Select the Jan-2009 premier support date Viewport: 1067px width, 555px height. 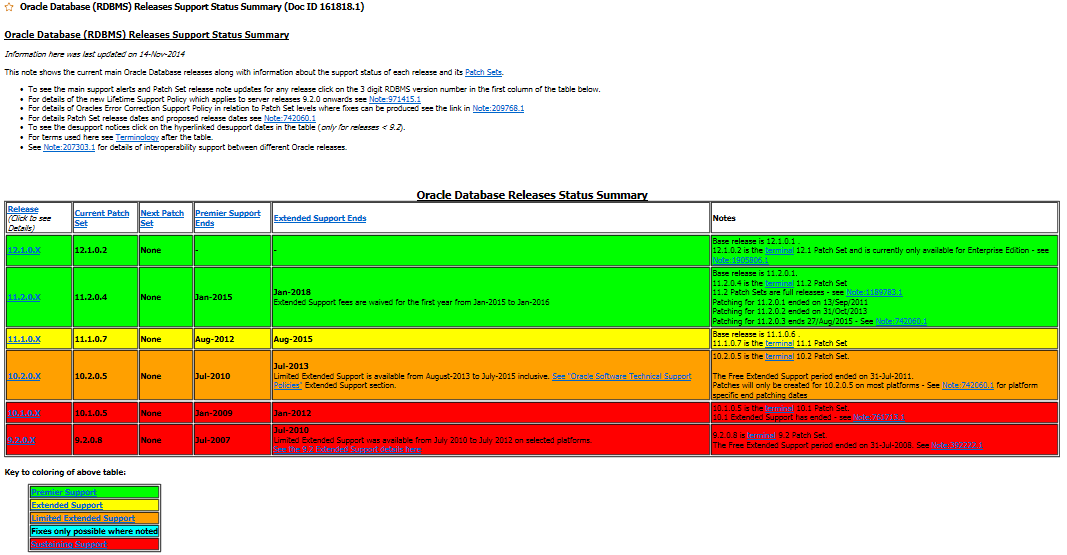[214, 413]
